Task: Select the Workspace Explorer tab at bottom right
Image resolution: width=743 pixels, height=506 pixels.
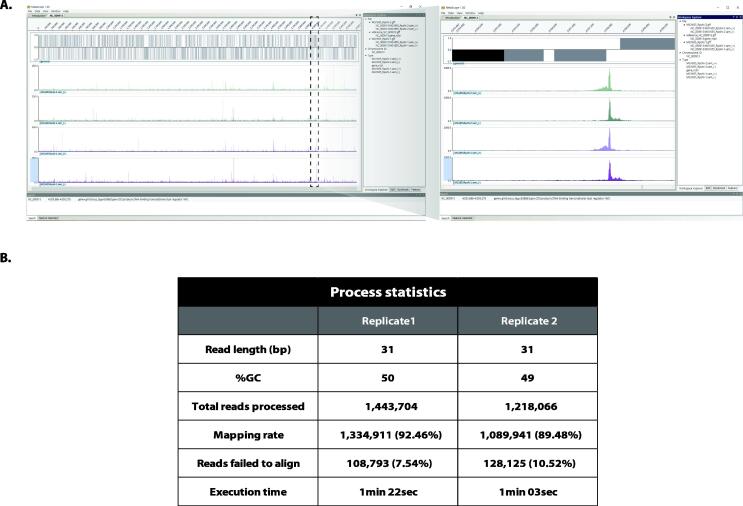Action: pos(690,187)
